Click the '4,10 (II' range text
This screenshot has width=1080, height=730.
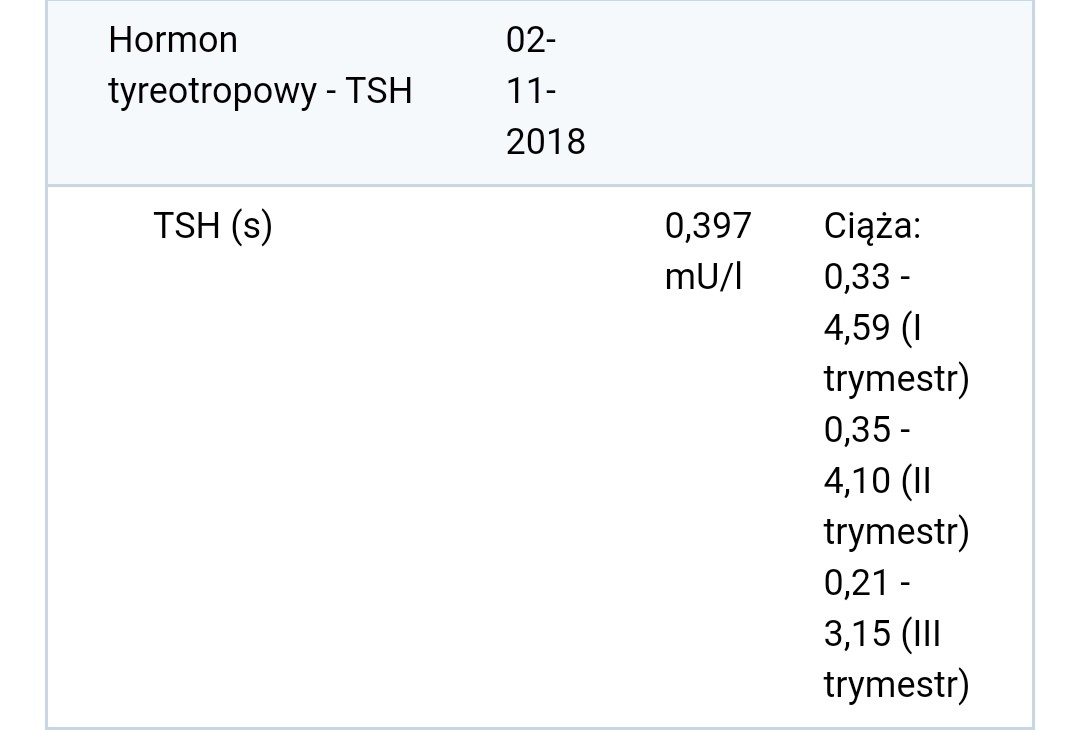[878, 481]
